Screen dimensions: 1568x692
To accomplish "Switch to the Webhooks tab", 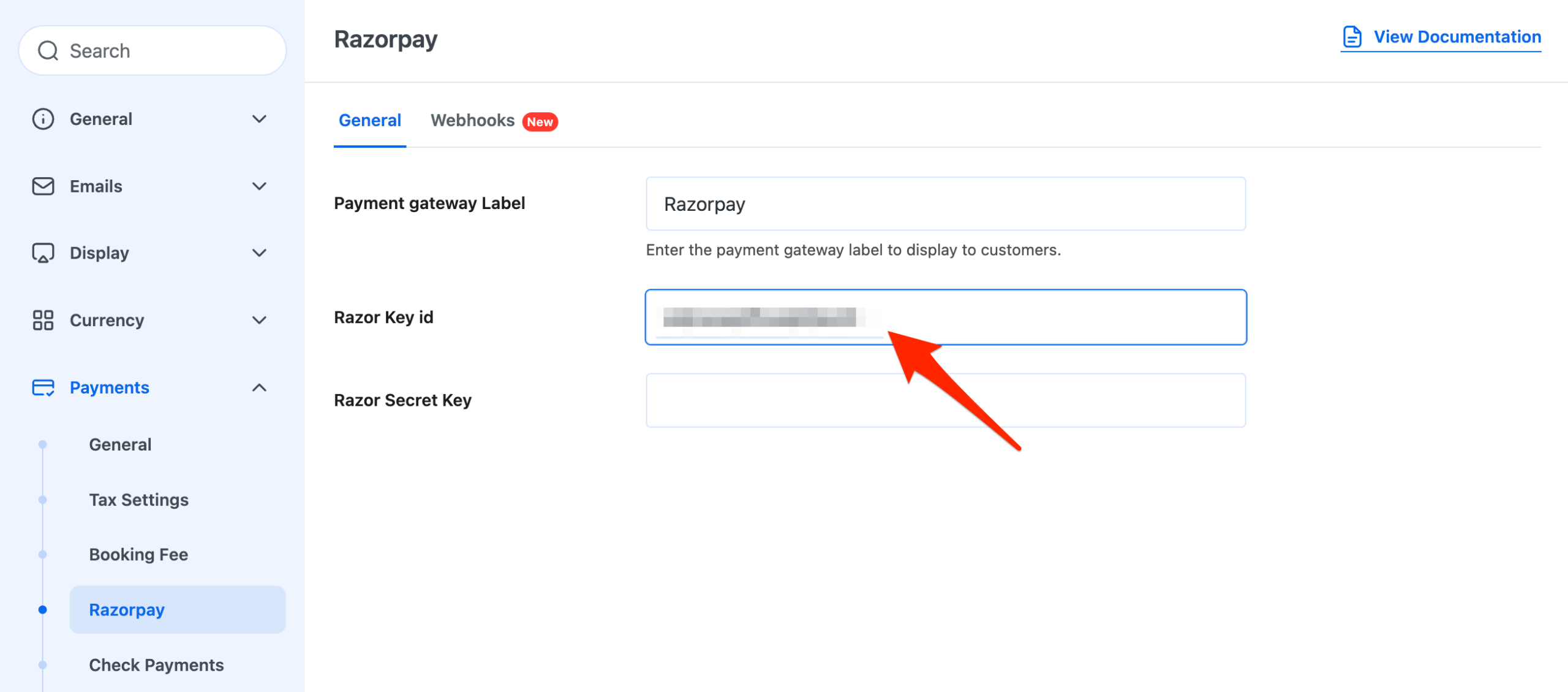I will 472,121.
